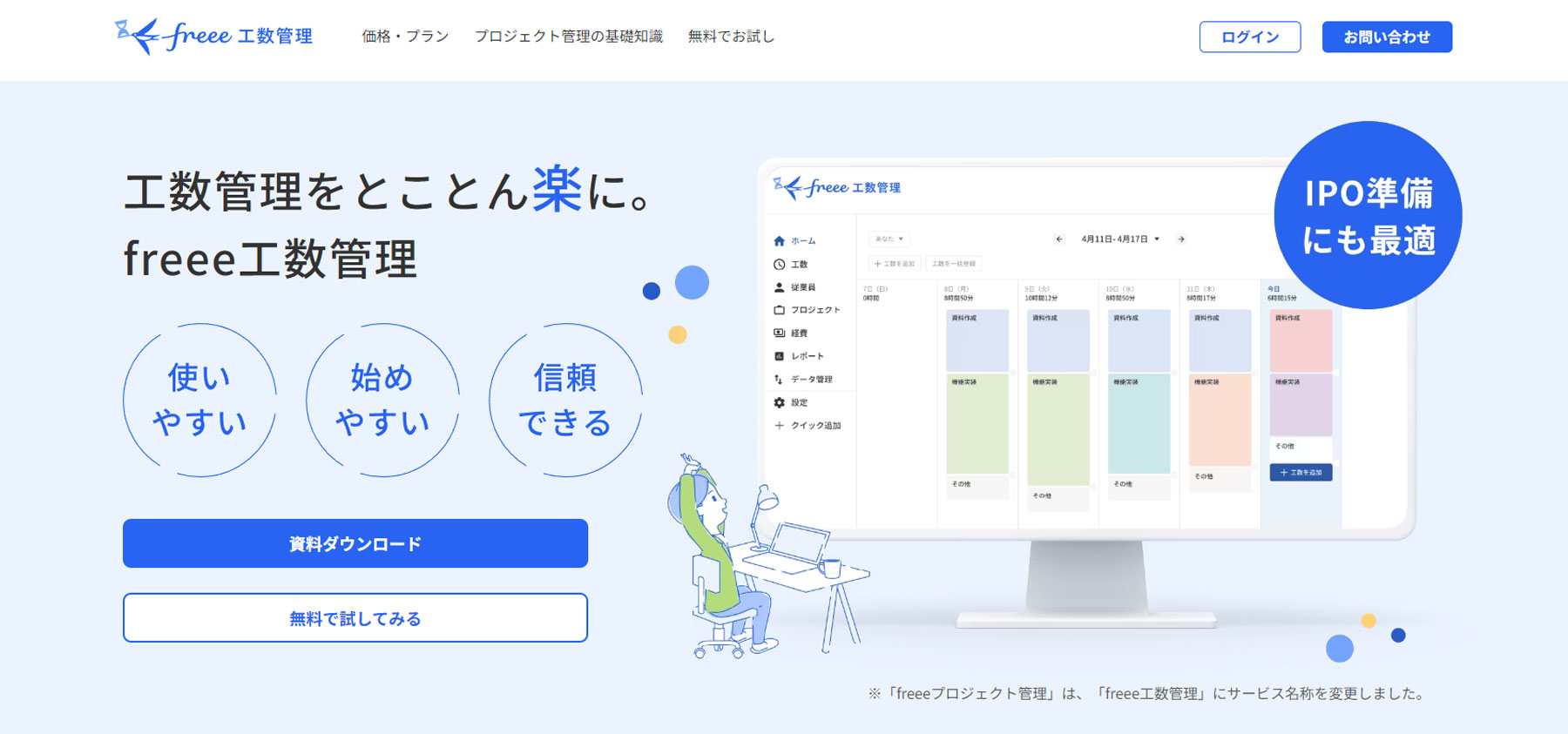The height and width of the screenshot is (734, 1568).
Task: Click the 工数を一括登録 button in the mockup toolbar
Action: click(x=954, y=263)
